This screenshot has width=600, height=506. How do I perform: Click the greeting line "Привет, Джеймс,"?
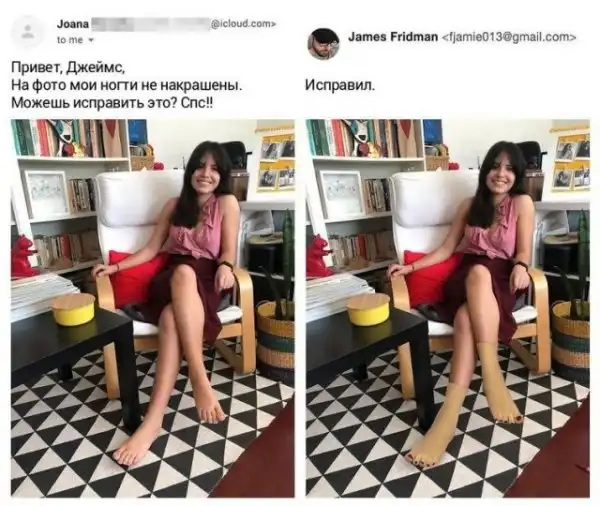coord(68,68)
